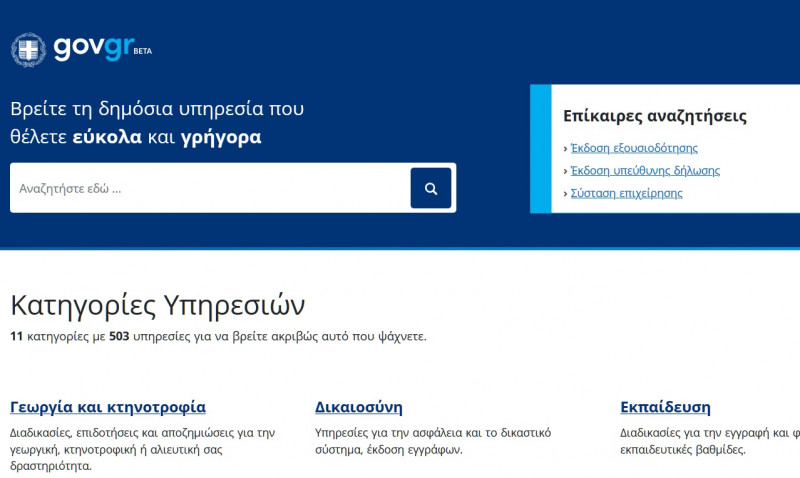This screenshot has width=800, height=478.
Task: Follow the Σύσταση επιχείρησης link
Action: point(627,194)
